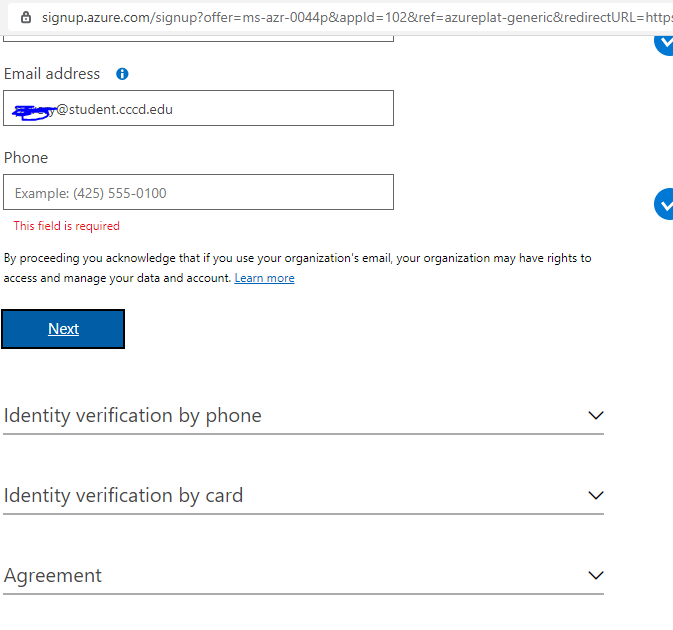Open the Identity verification by phone heading

tap(133, 415)
